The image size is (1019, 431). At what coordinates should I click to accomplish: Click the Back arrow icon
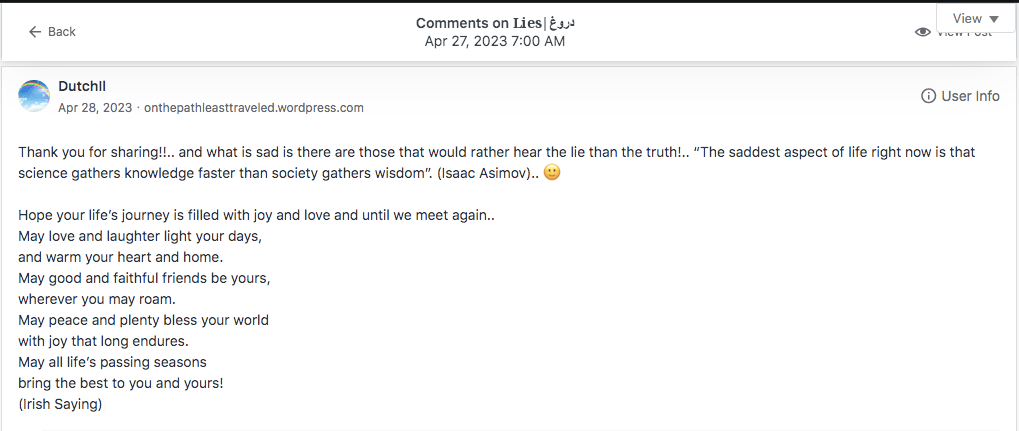point(35,32)
